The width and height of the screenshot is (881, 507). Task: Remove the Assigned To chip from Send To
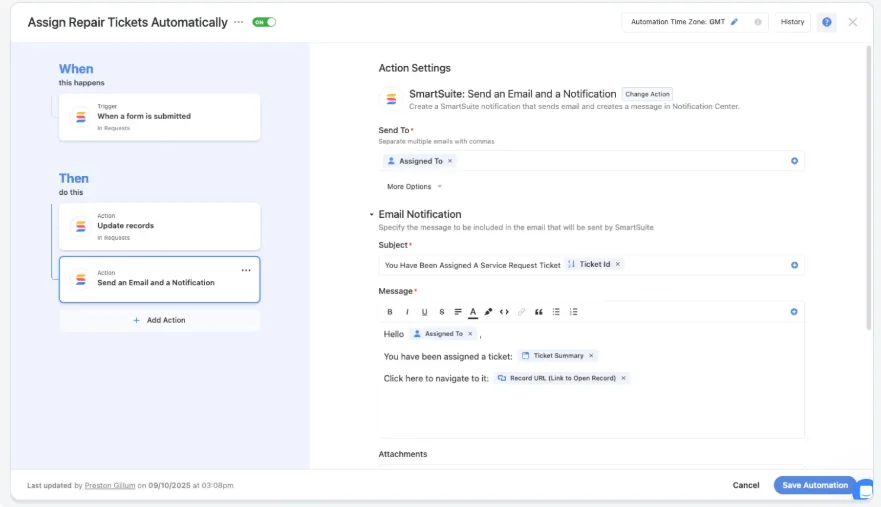[450, 161]
